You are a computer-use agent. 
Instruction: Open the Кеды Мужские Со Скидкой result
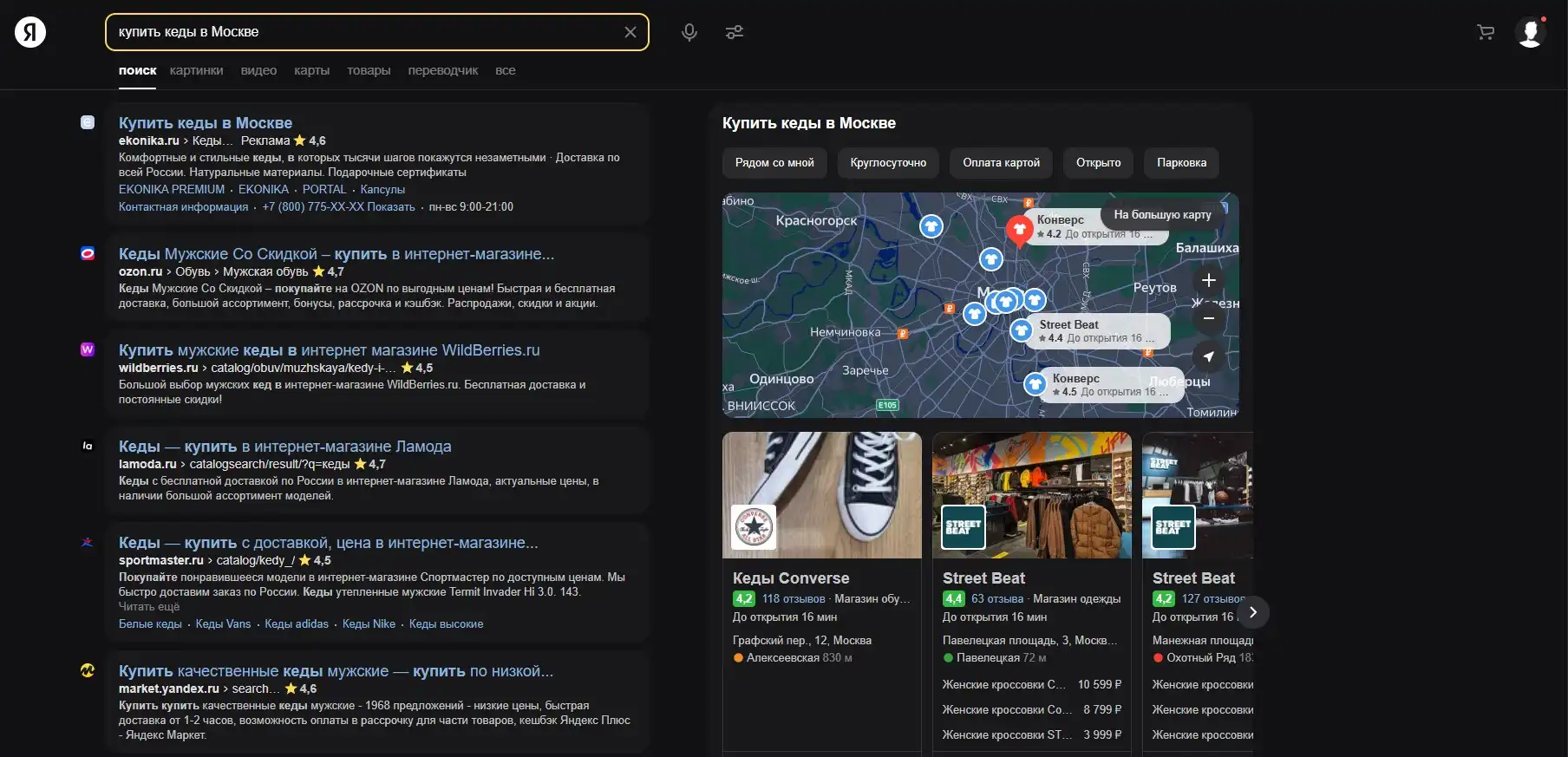[336, 254]
